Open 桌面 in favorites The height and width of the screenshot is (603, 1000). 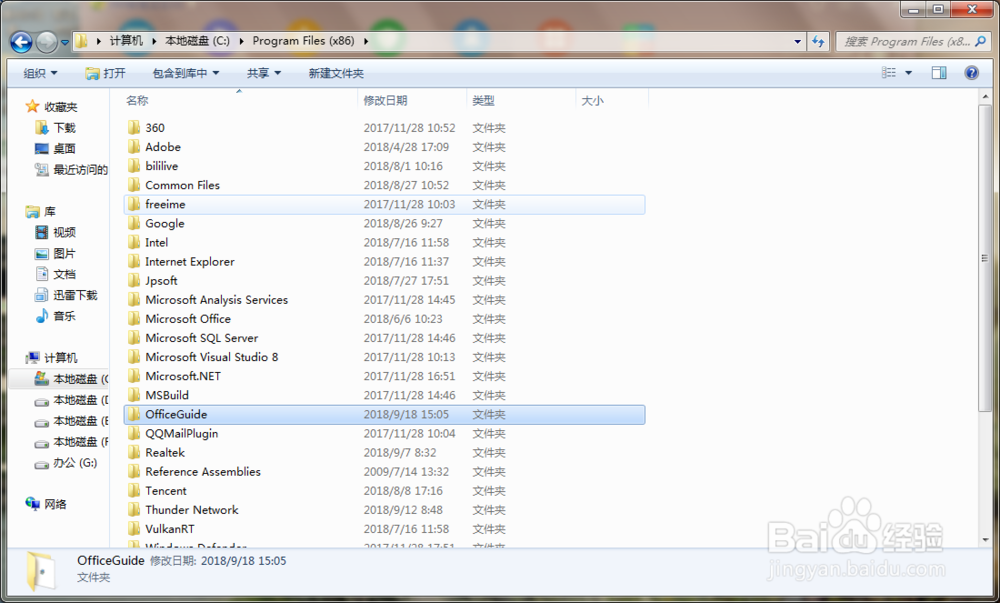tap(55, 149)
